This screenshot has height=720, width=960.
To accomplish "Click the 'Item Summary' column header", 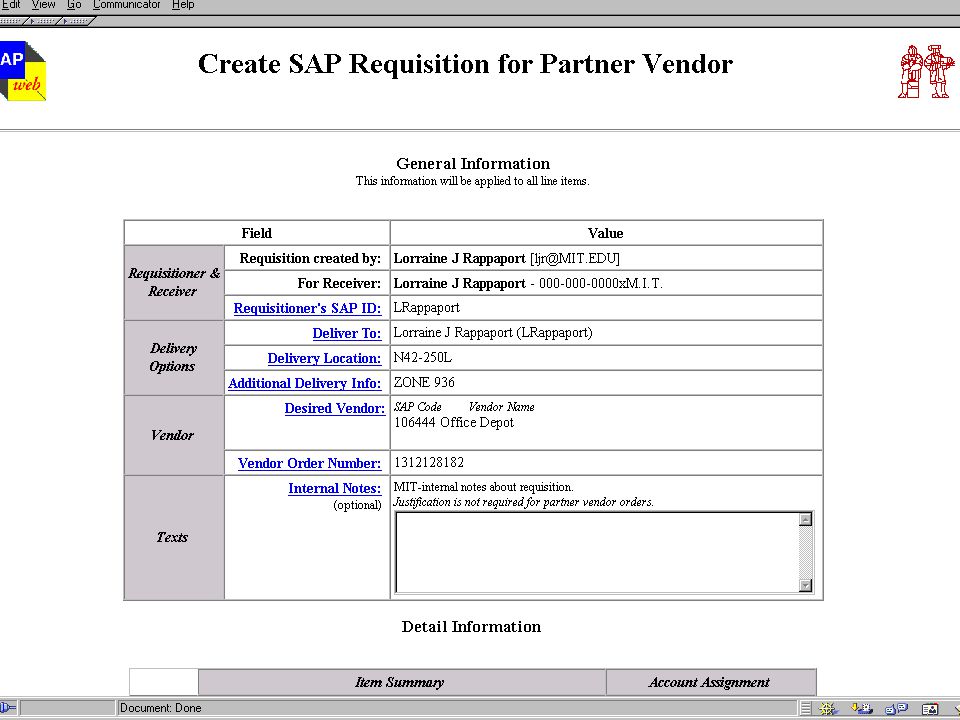I will [x=400, y=682].
